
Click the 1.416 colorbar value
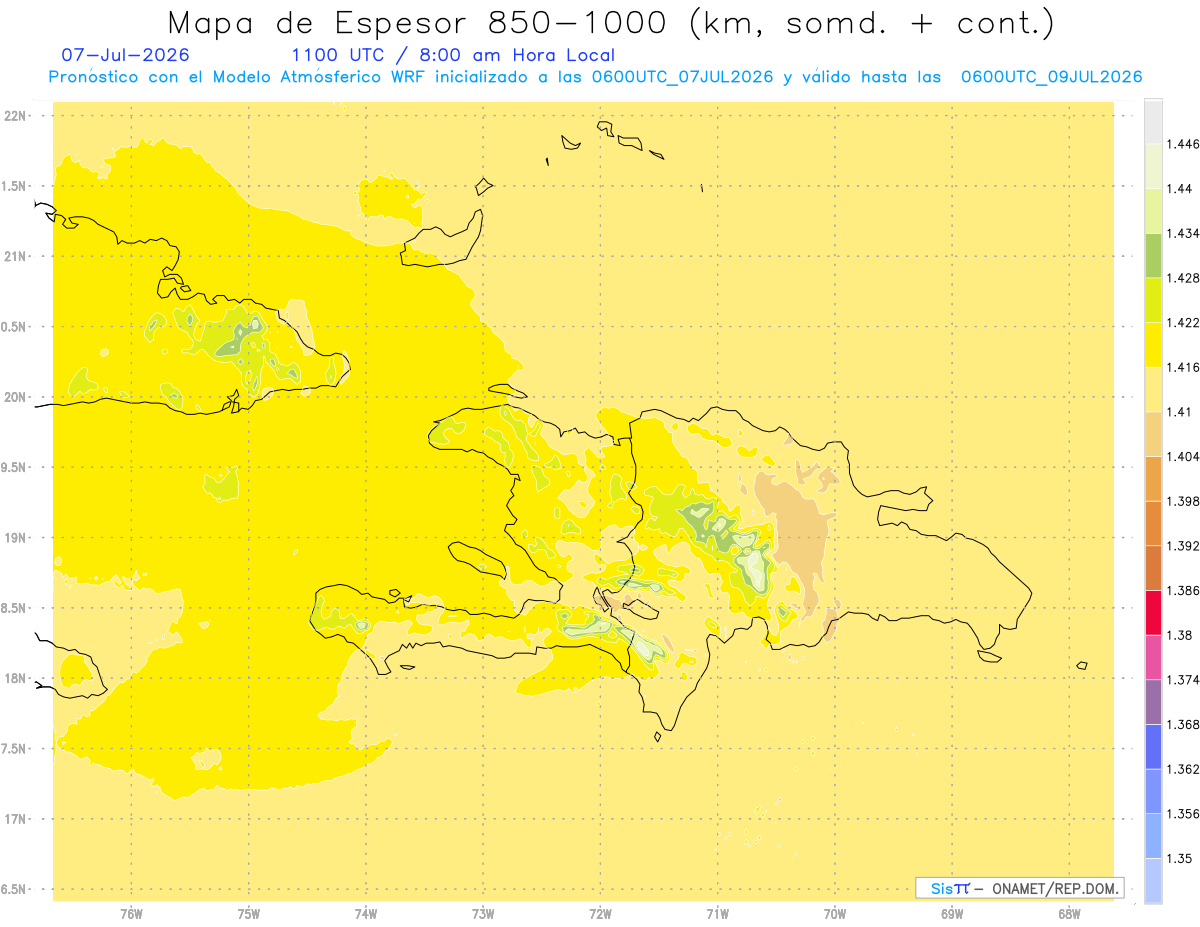coord(1183,367)
